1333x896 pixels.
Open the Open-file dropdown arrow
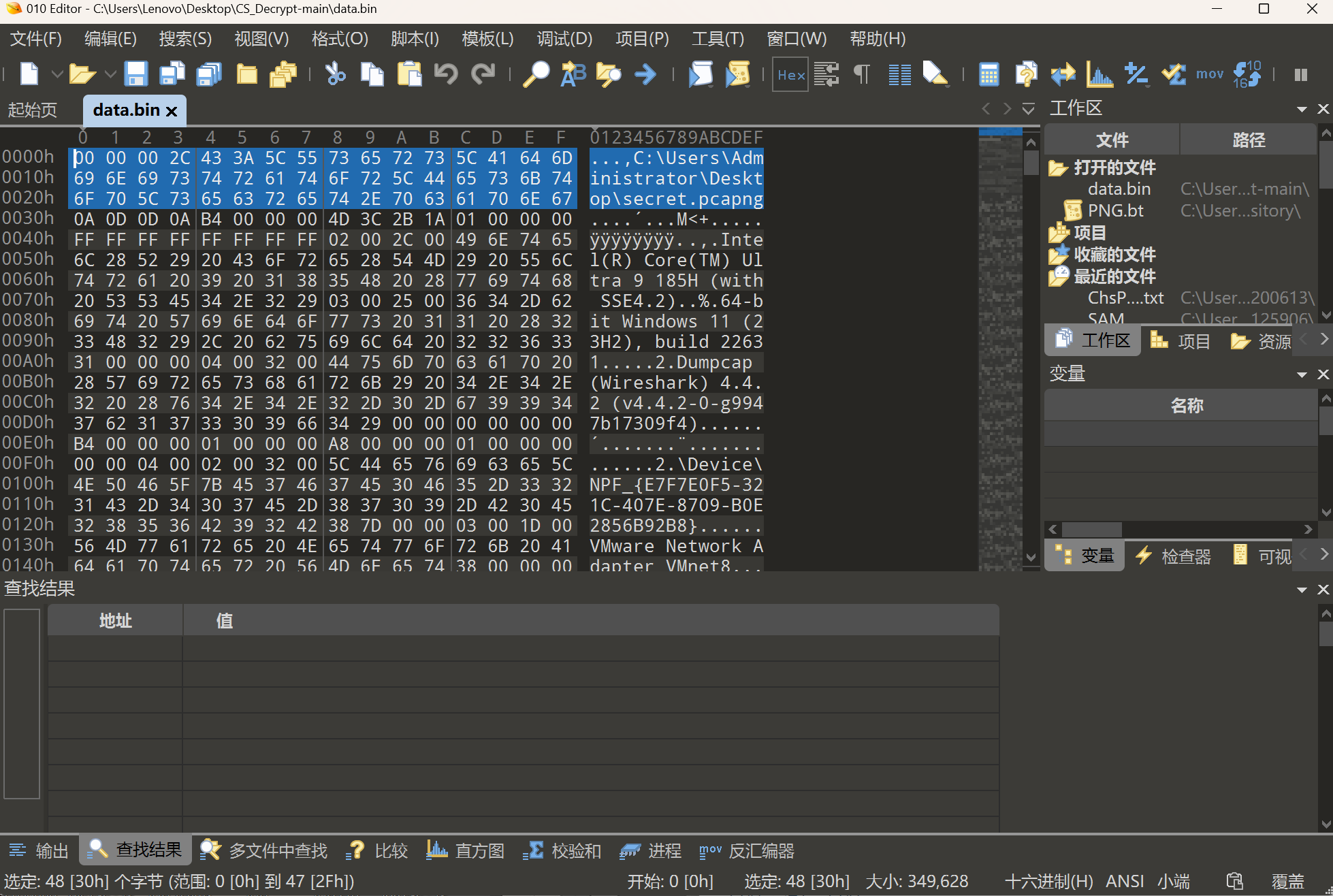point(110,74)
